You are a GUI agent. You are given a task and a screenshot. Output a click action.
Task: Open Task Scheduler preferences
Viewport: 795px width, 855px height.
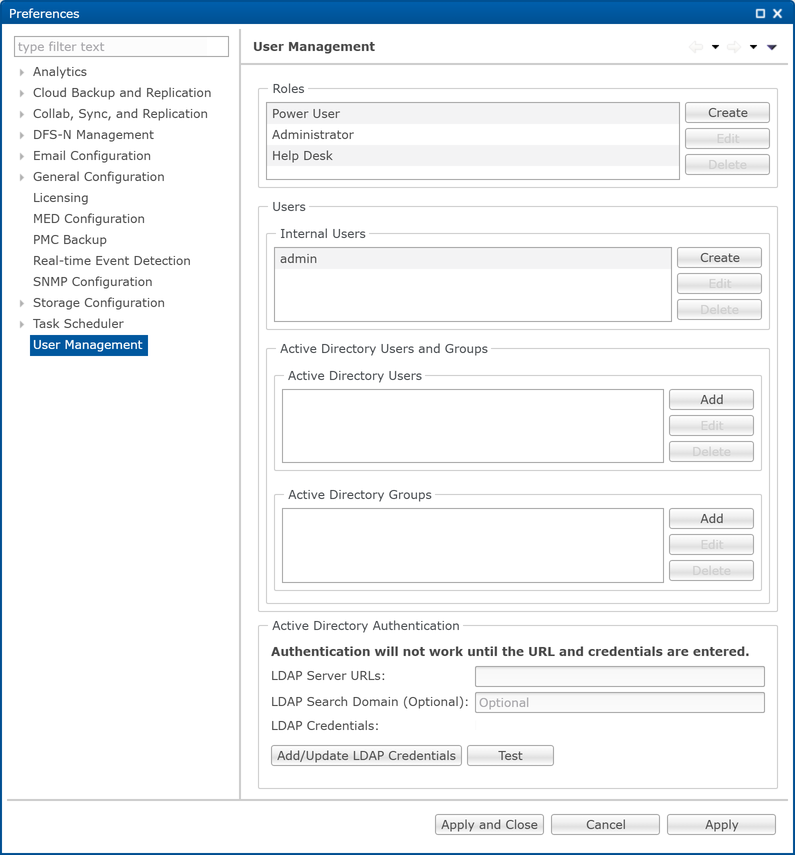[x=78, y=324]
